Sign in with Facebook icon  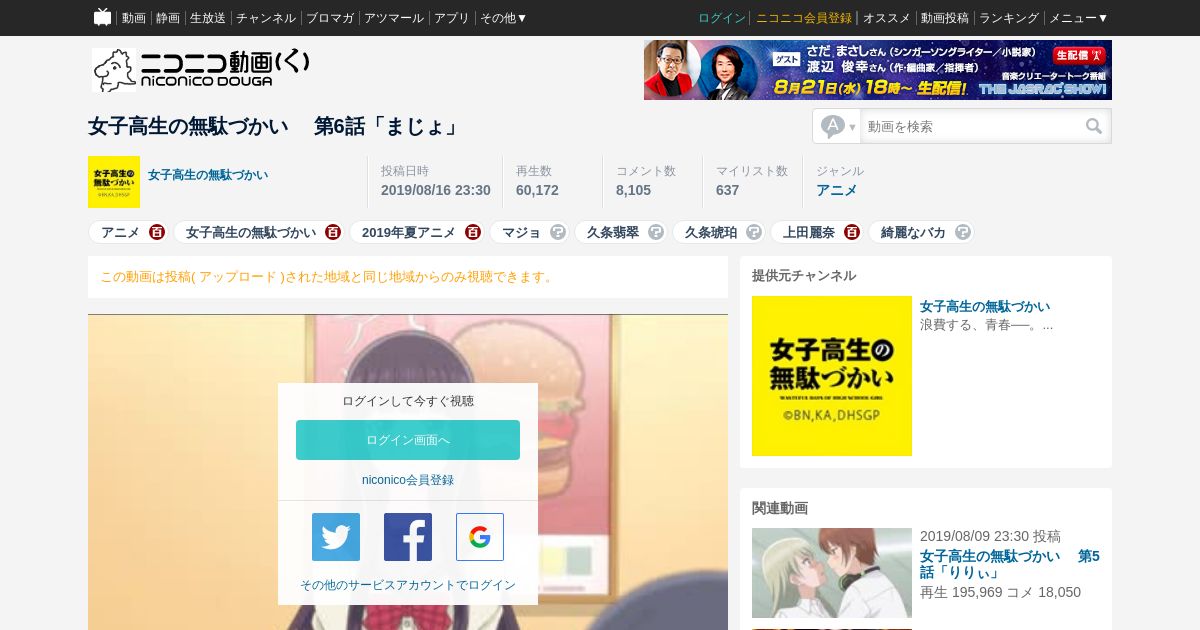[408, 537]
